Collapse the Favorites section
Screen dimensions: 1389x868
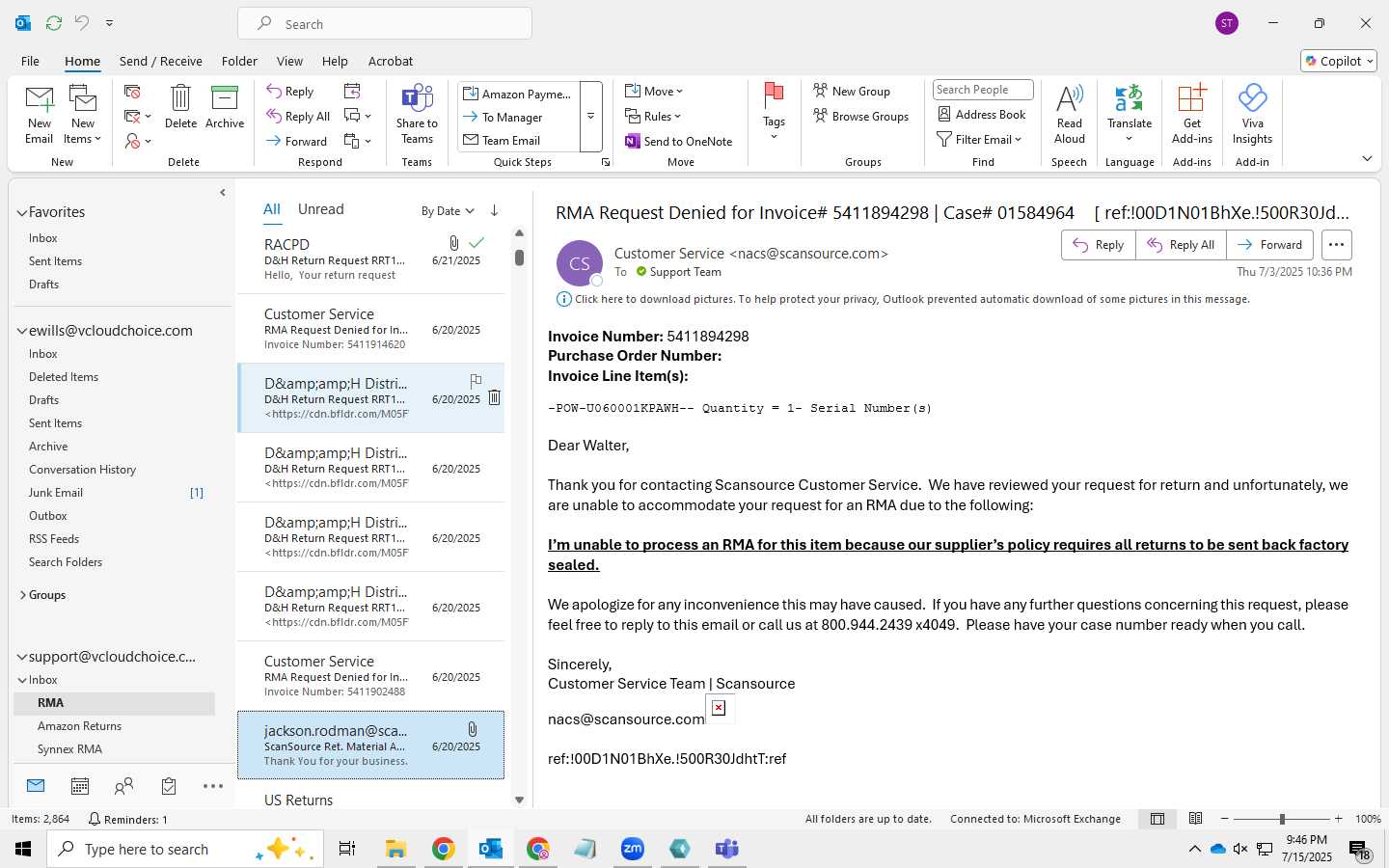(x=21, y=212)
